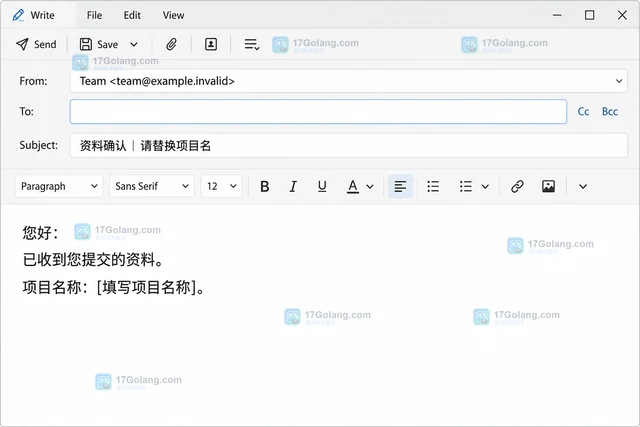
Task: Expand the From sender dropdown
Action: pyautogui.click(x=619, y=81)
